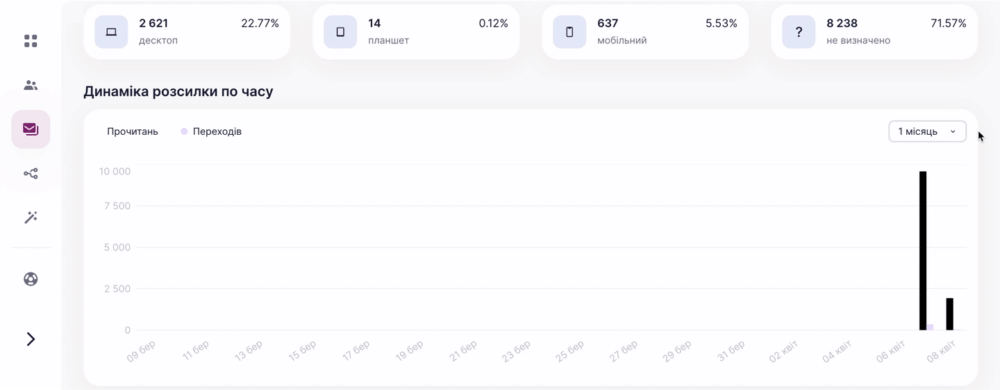Click the small purple bar in chart
The height and width of the screenshot is (390, 1000).
[x=930, y=327]
